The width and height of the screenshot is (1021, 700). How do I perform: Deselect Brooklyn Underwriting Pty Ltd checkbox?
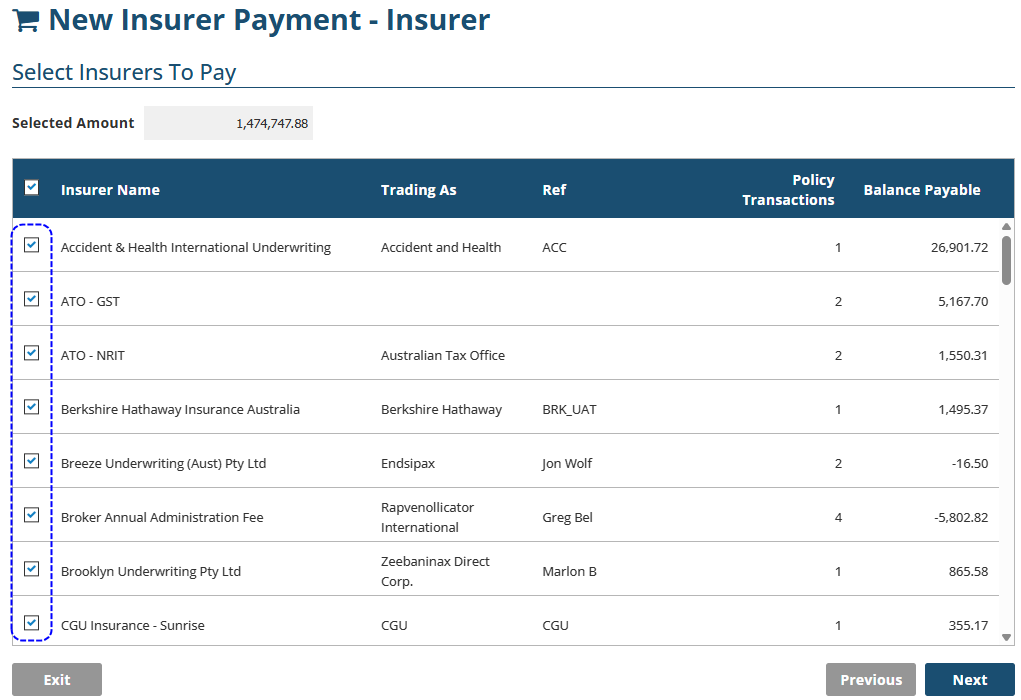click(32, 569)
